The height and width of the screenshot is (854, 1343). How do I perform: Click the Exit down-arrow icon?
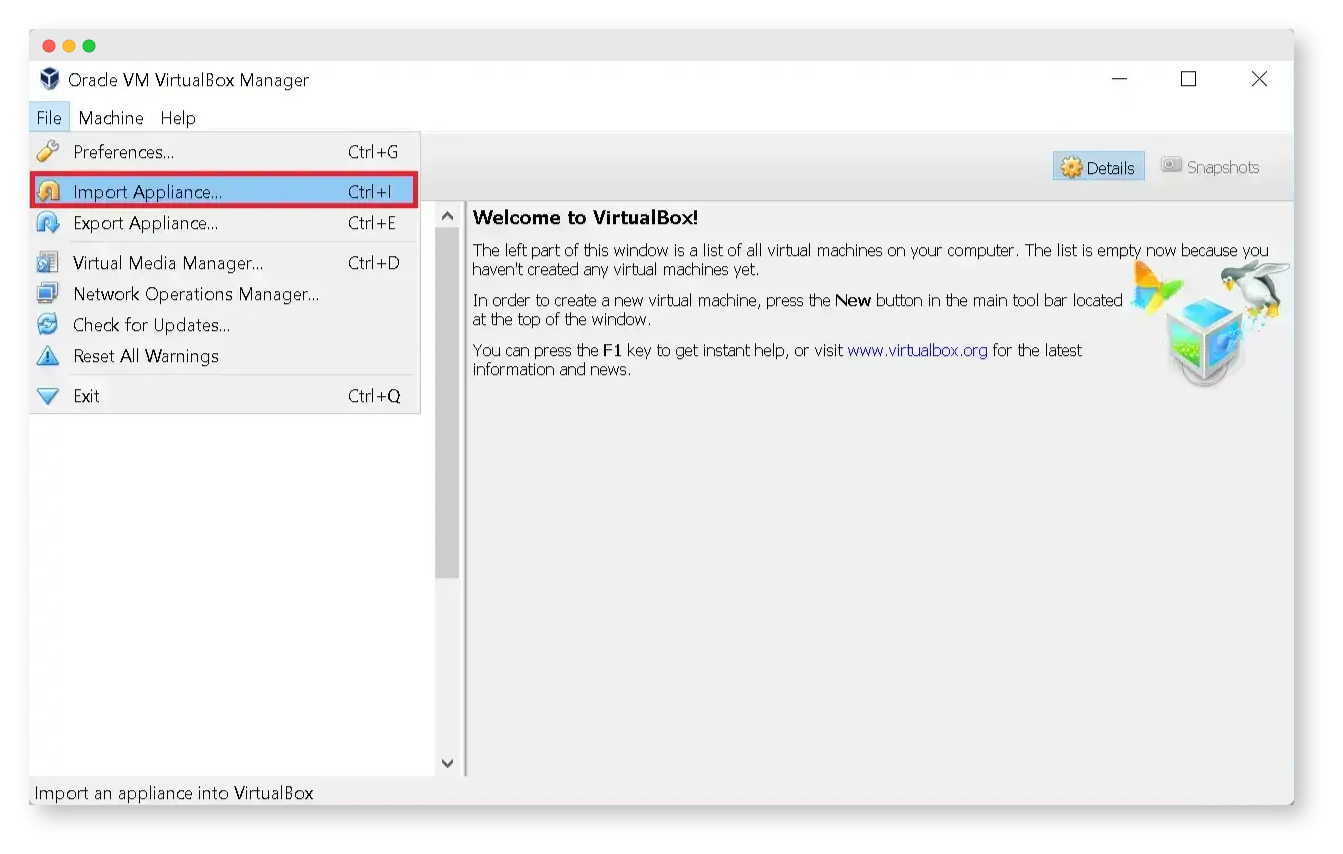coord(48,396)
